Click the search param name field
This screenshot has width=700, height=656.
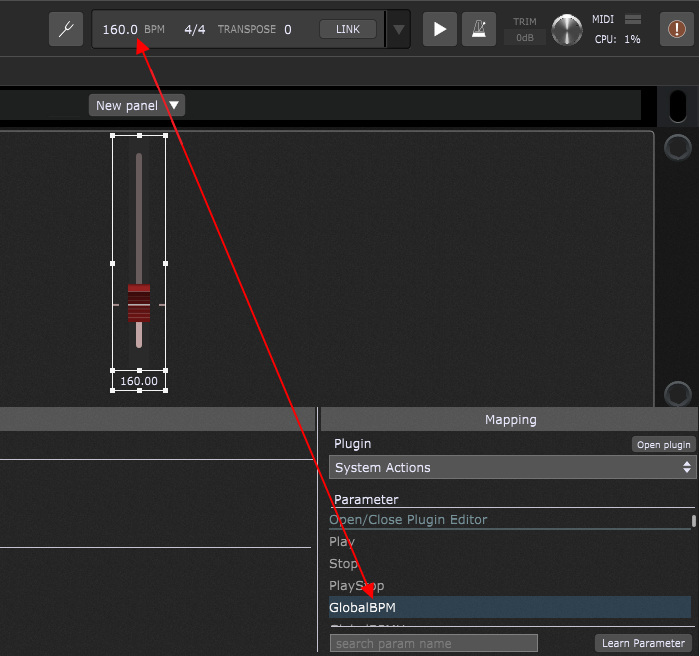coord(433,643)
